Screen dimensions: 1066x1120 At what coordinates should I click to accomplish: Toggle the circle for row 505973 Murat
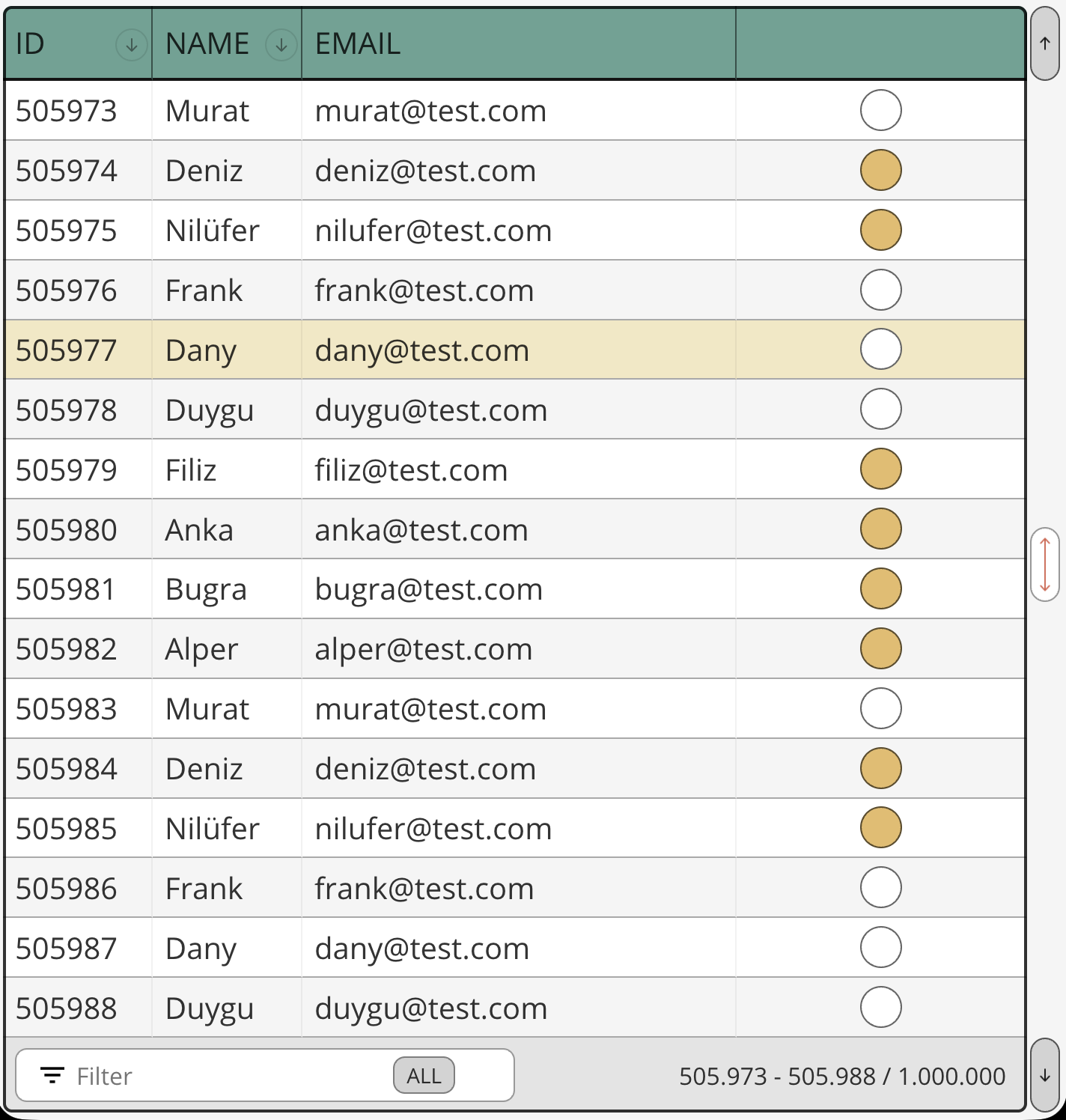[x=880, y=110]
